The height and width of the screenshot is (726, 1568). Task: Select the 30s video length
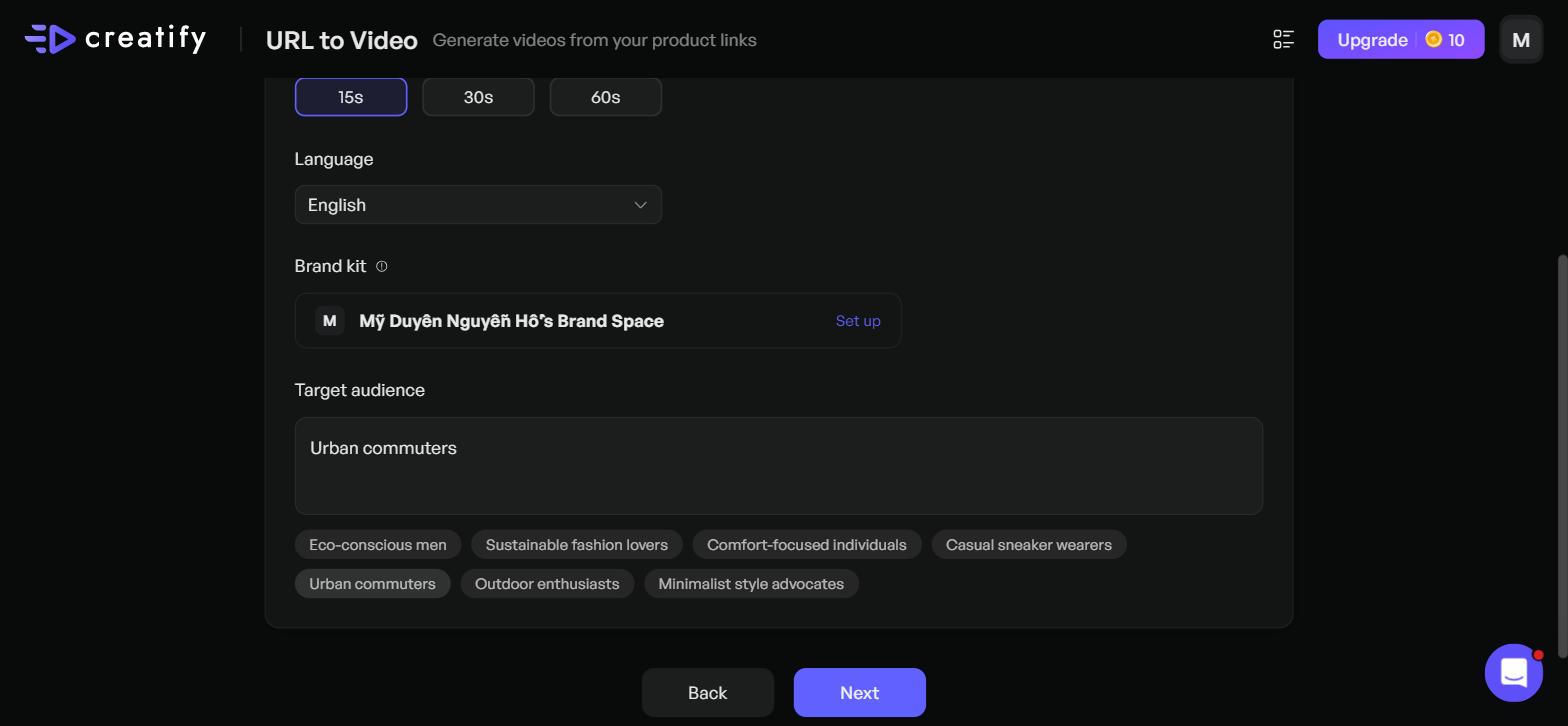click(x=478, y=97)
